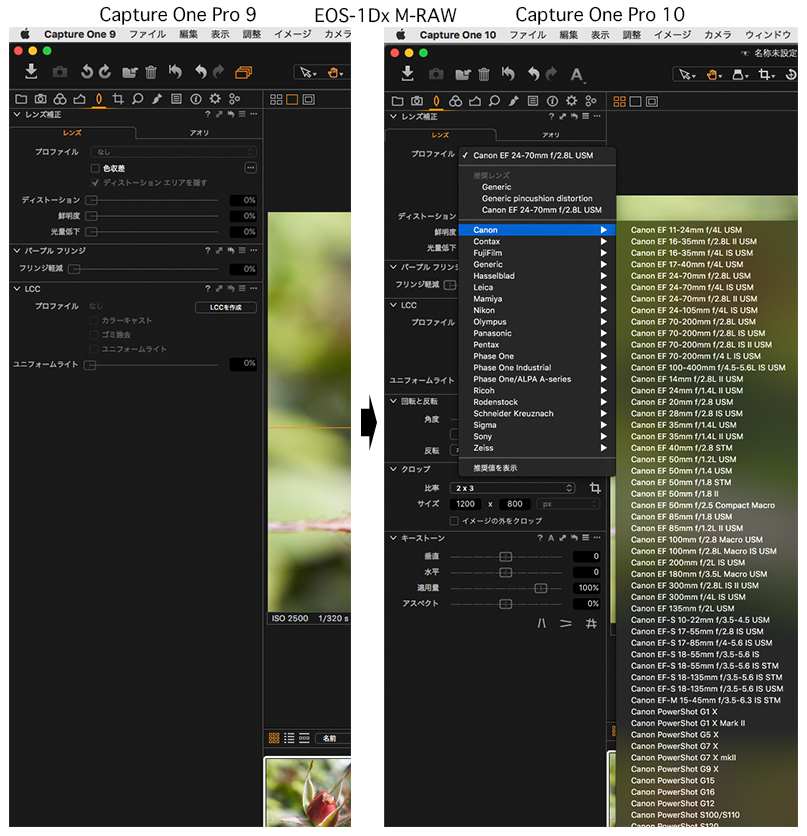Open プロファイル dropdown showing なし in Capture One 9
Screen dimensions: 807x836
click(x=174, y=152)
